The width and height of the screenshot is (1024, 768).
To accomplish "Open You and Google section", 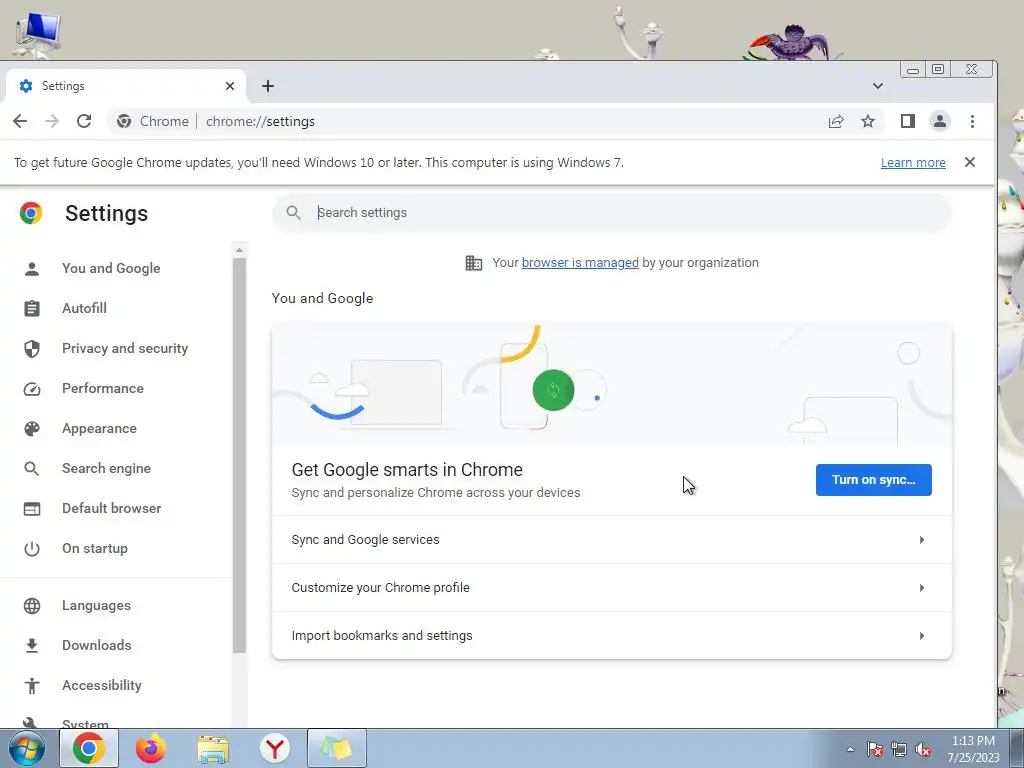I will [111, 268].
